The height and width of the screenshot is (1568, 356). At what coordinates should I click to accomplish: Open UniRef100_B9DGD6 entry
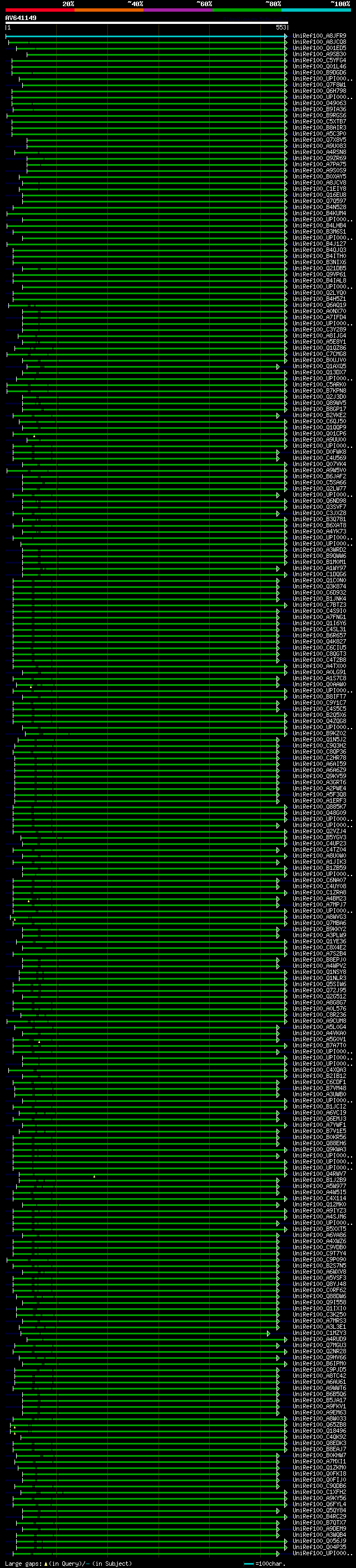tap(319, 72)
